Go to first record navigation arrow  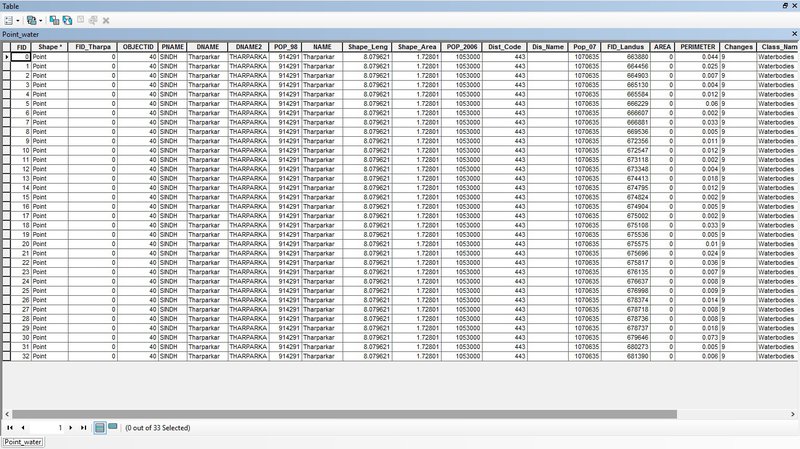[10, 427]
